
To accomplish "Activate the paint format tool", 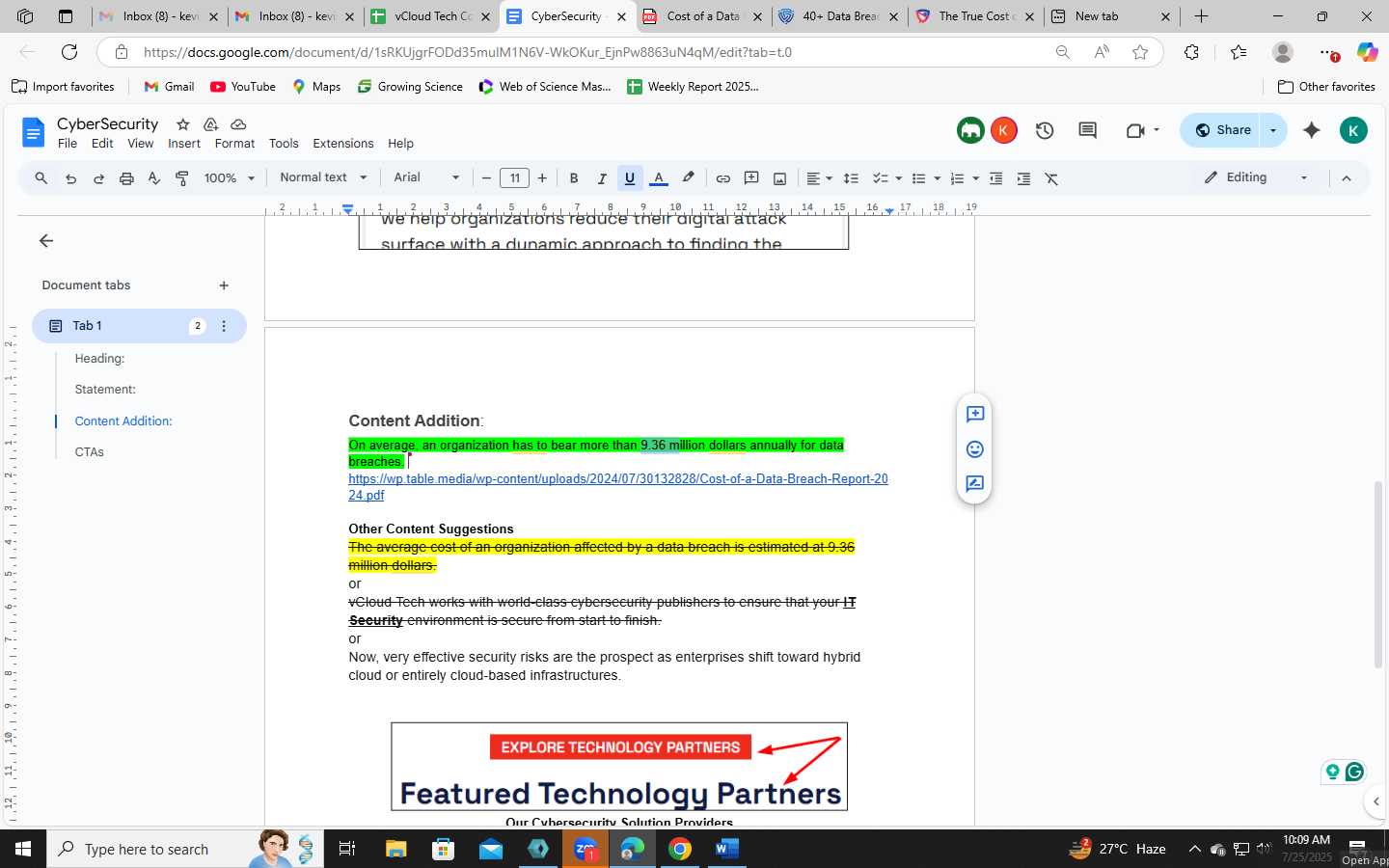I will (182, 178).
